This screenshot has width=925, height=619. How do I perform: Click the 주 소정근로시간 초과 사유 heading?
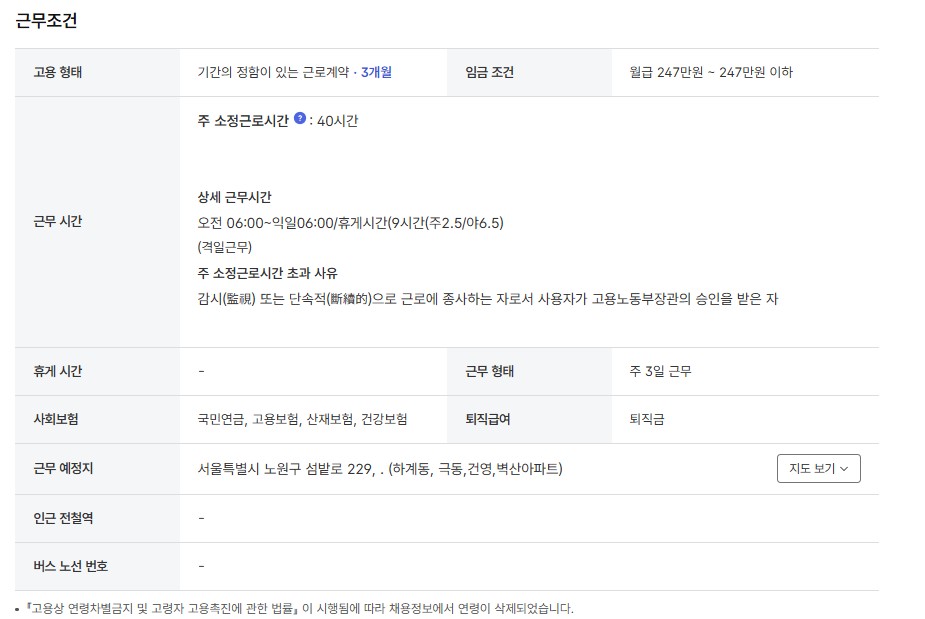[267, 273]
